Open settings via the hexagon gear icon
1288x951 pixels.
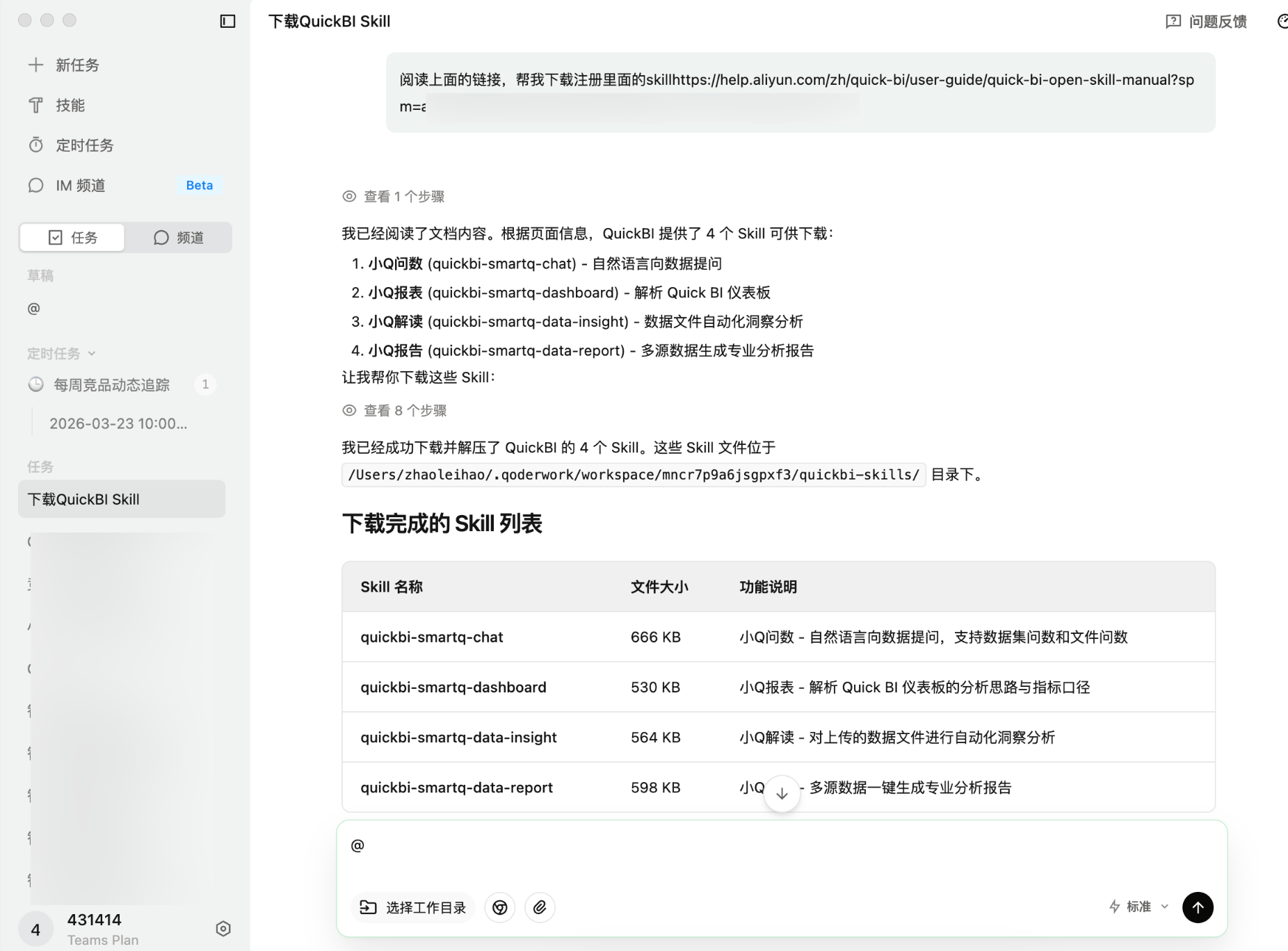point(223,929)
